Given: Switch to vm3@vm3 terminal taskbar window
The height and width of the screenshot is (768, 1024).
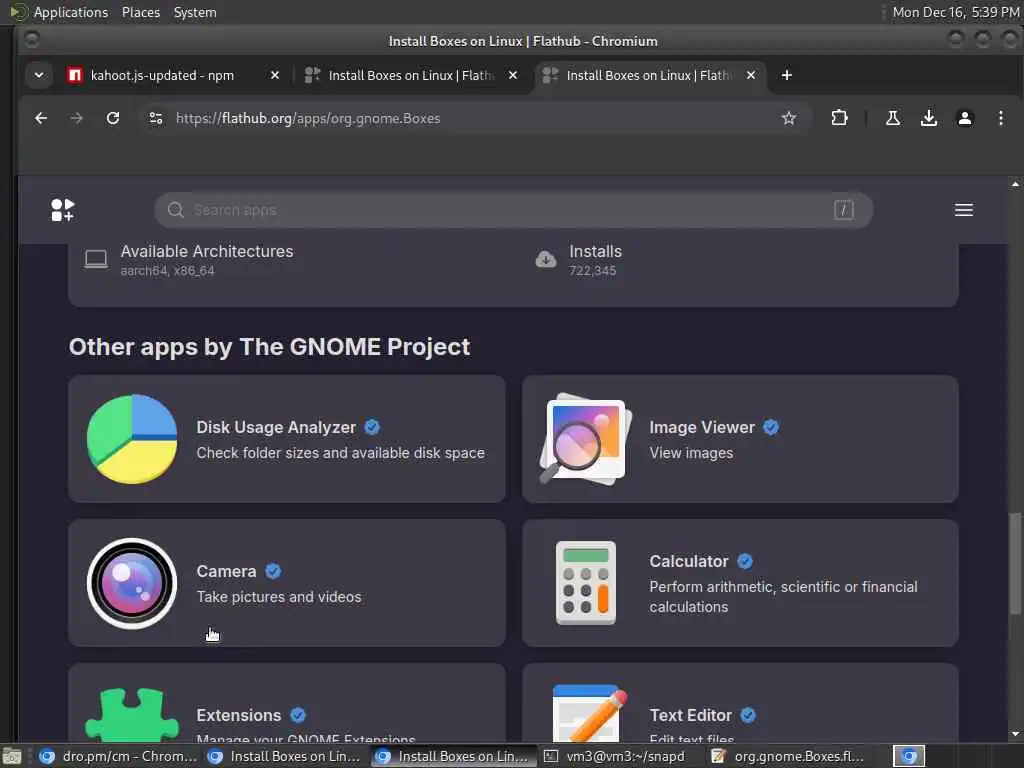Looking at the screenshot, I should point(615,756).
